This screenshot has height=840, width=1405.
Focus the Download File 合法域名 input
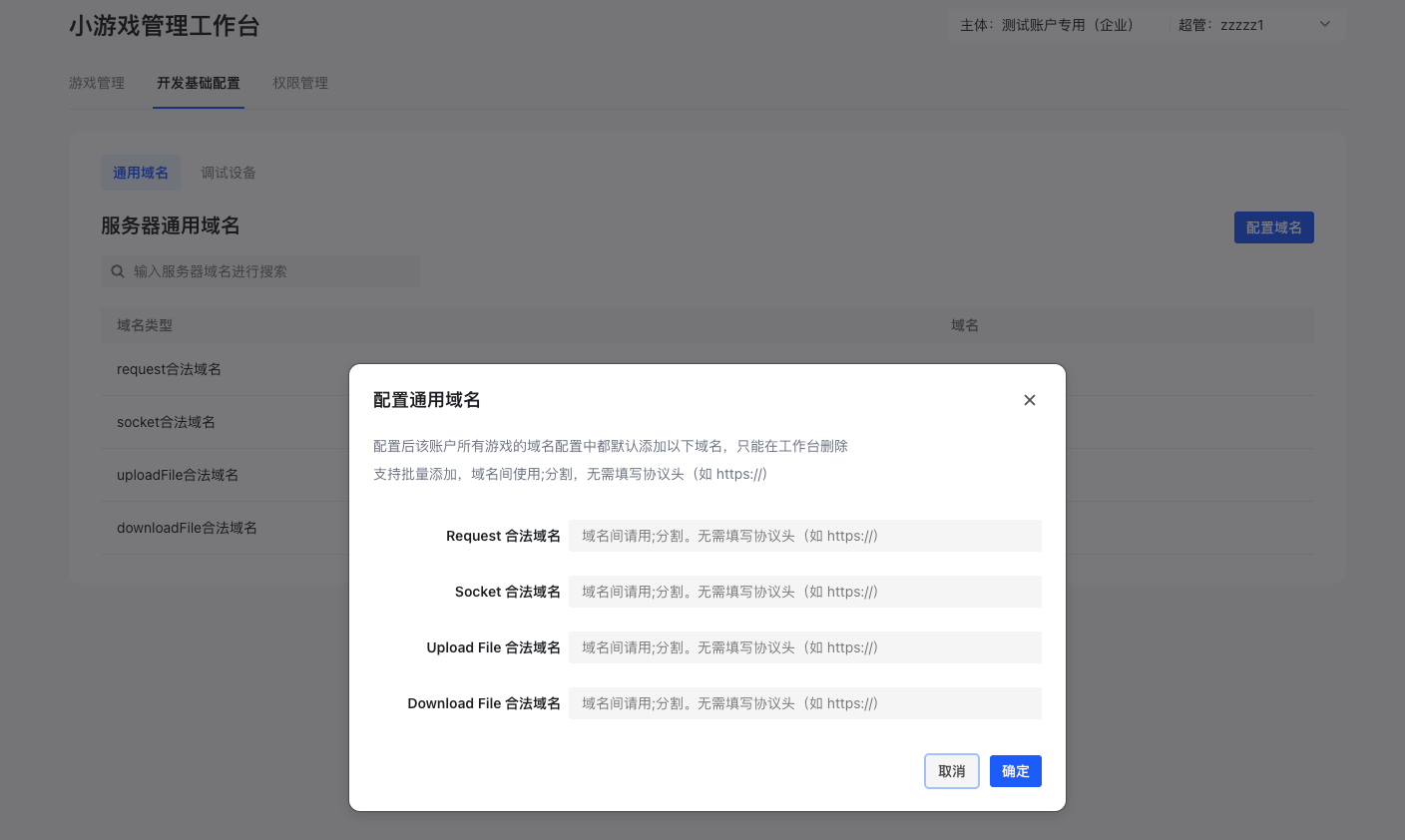(x=804, y=703)
